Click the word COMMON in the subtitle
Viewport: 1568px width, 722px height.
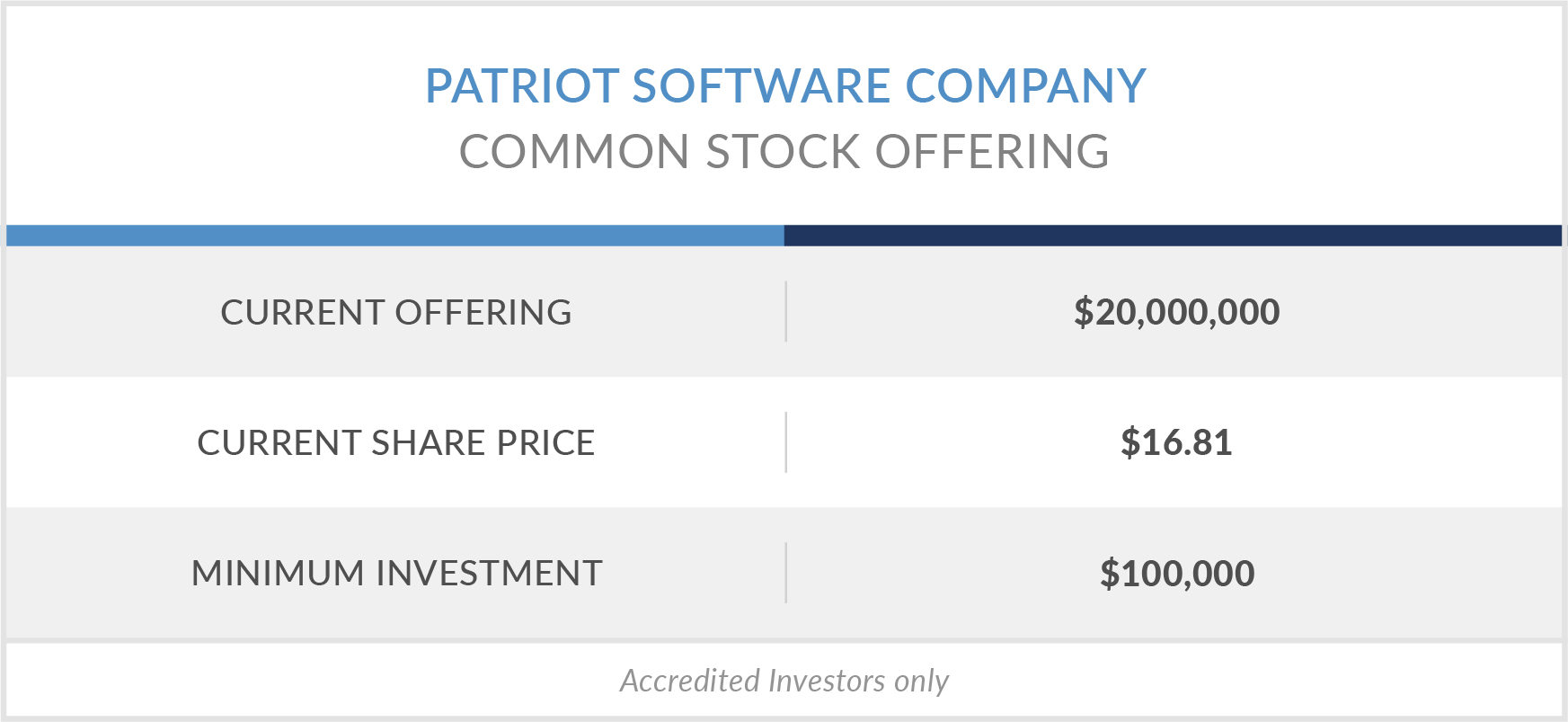click(x=574, y=152)
